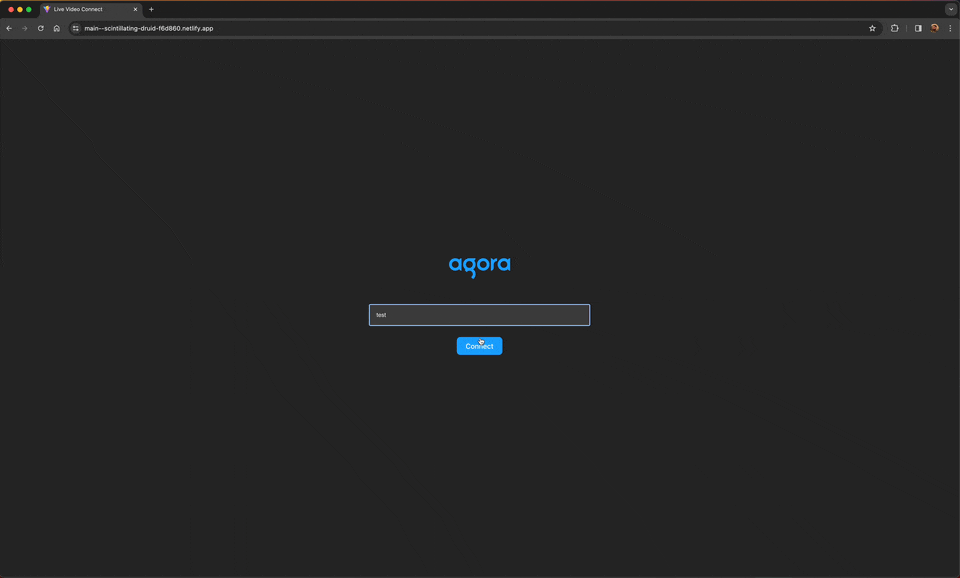Click the agora logo

point(479,266)
